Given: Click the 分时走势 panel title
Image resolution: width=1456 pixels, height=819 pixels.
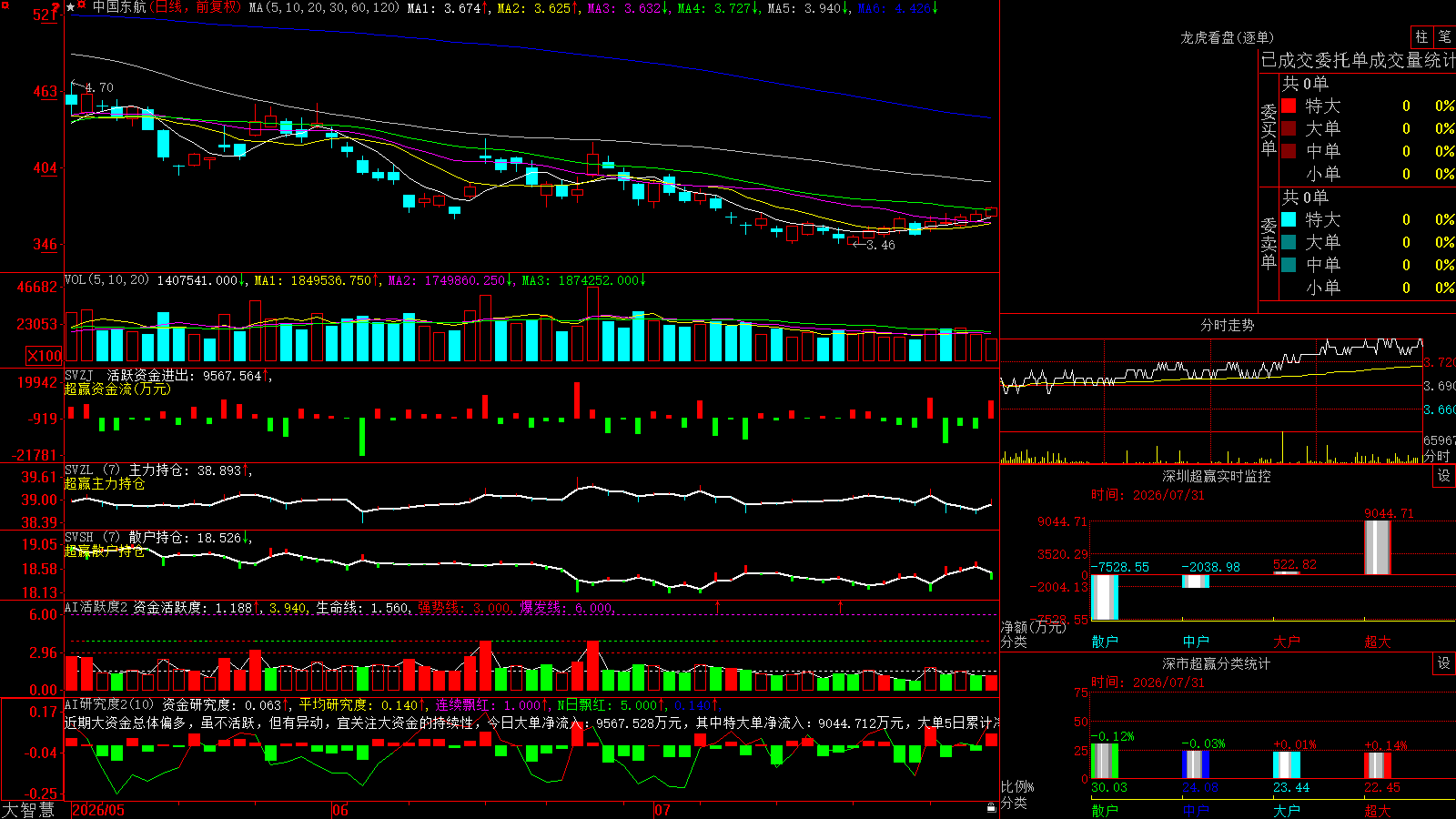Looking at the screenshot, I should click(x=1227, y=325).
